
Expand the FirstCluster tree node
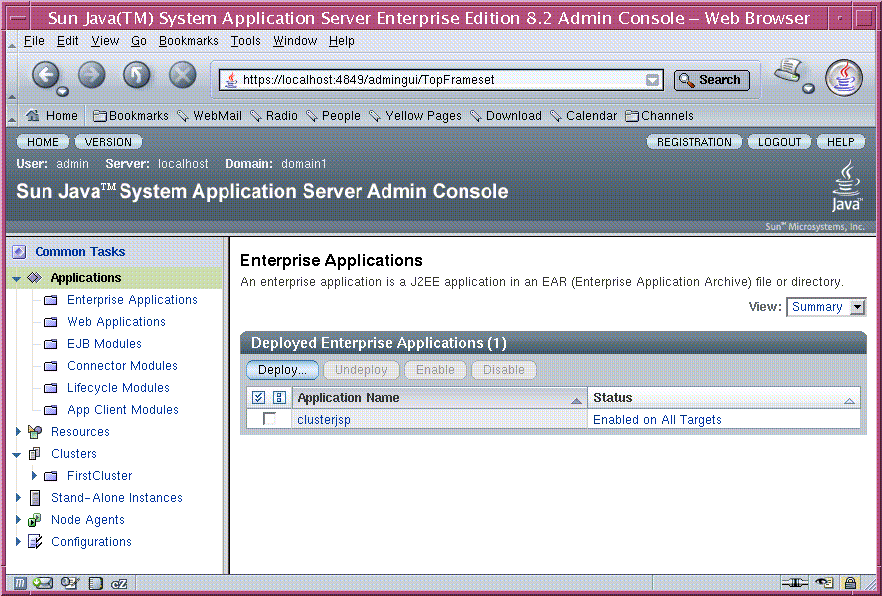tap(34, 476)
